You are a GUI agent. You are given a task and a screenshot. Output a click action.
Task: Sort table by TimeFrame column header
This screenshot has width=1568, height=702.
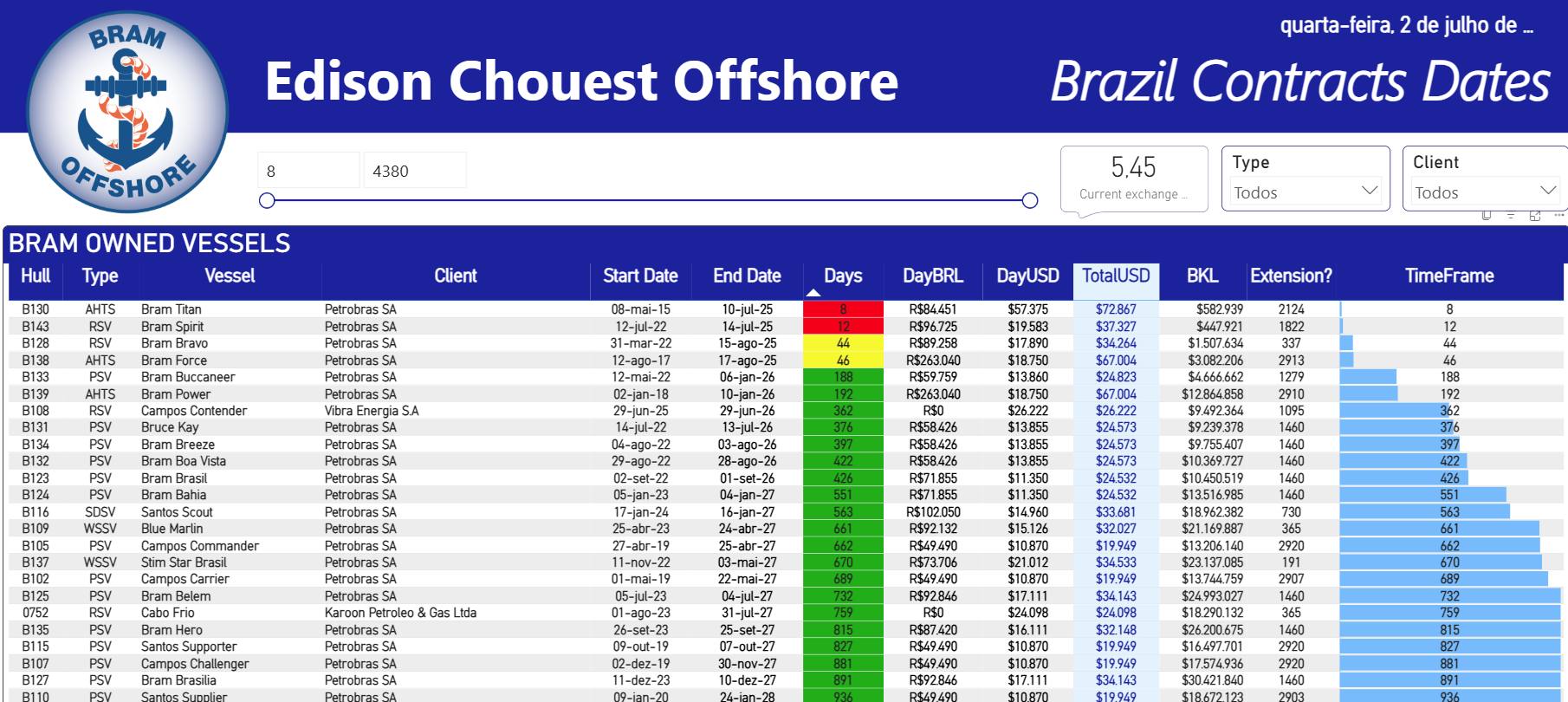pos(1449,276)
